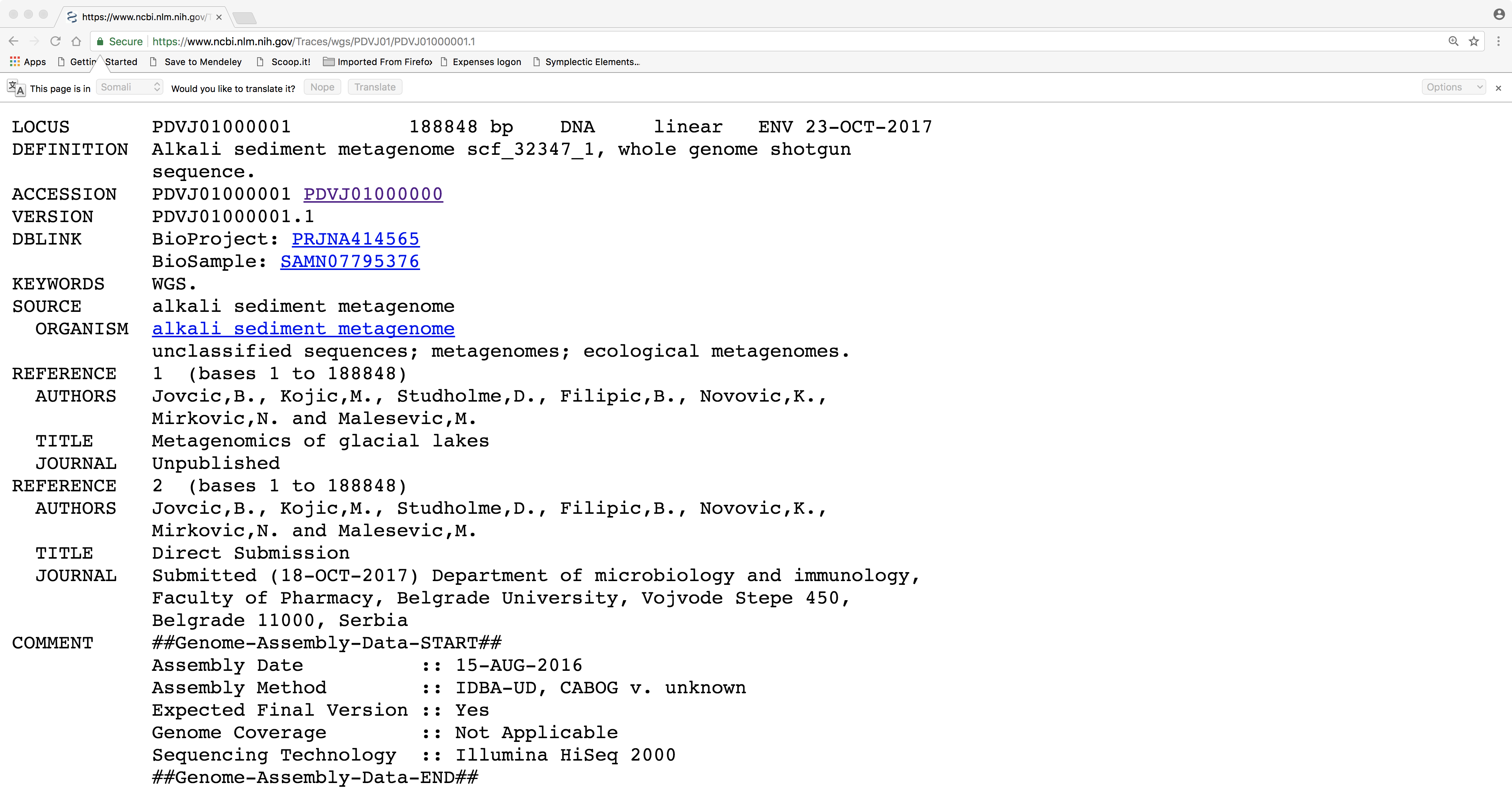
Task: Open BioProject PRJNA414565 link
Action: coord(356,239)
